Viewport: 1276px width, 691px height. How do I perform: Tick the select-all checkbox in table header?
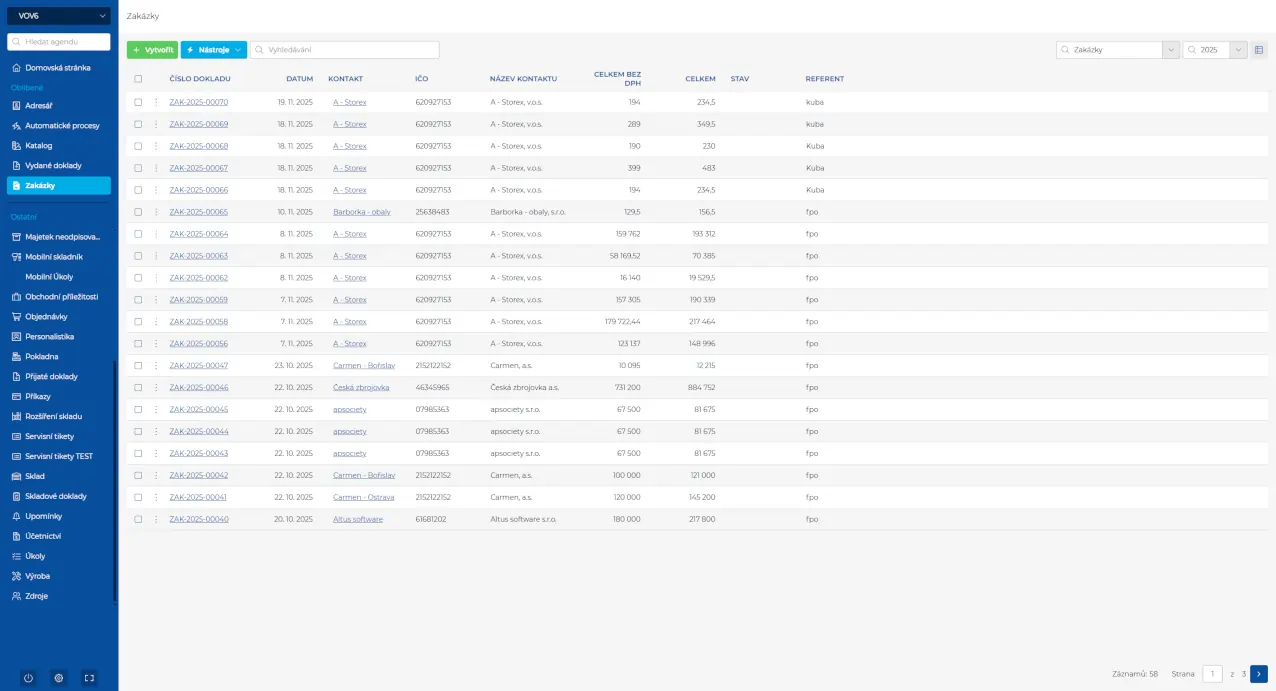point(138,79)
